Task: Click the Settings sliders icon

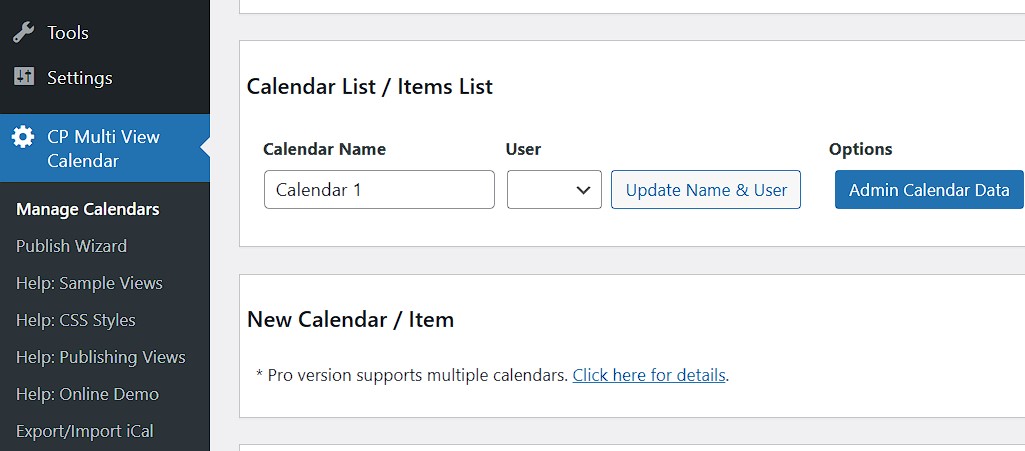Action: coord(24,77)
